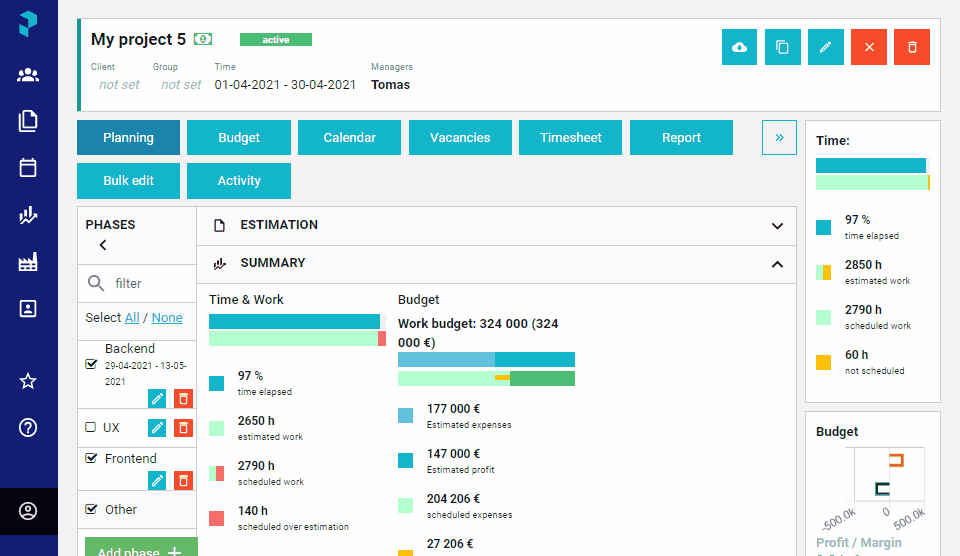The width and height of the screenshot is (960, 556).
Task: Click the Select All link
Action: (132, 317)
